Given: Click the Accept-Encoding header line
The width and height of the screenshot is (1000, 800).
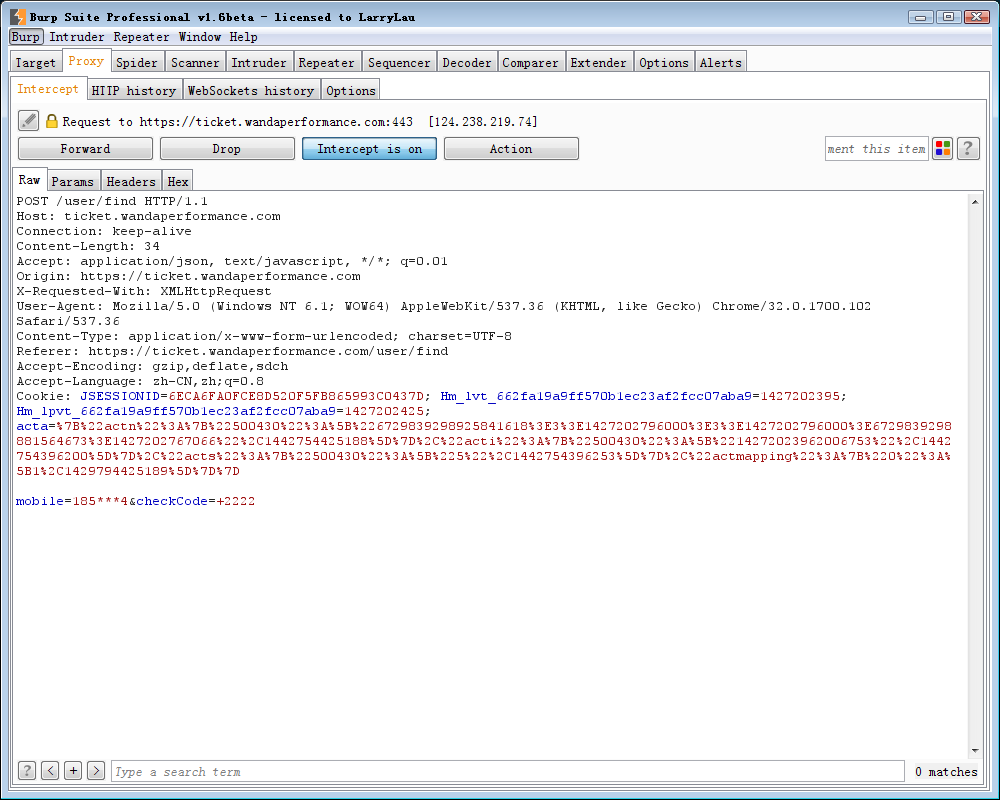Looking at the screenshot, I should [152, 366].
